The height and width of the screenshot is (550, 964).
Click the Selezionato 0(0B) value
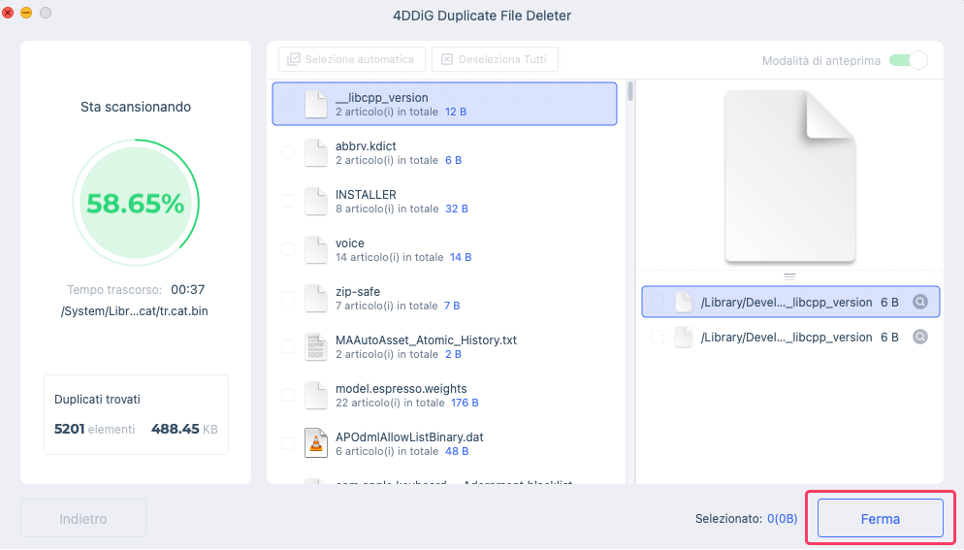click(x=782, y=519)
